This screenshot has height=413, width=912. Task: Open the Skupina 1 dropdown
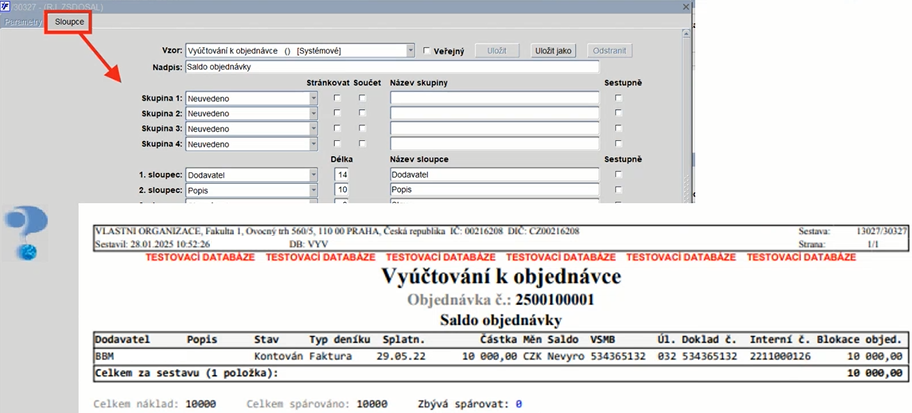pos(314,98)
